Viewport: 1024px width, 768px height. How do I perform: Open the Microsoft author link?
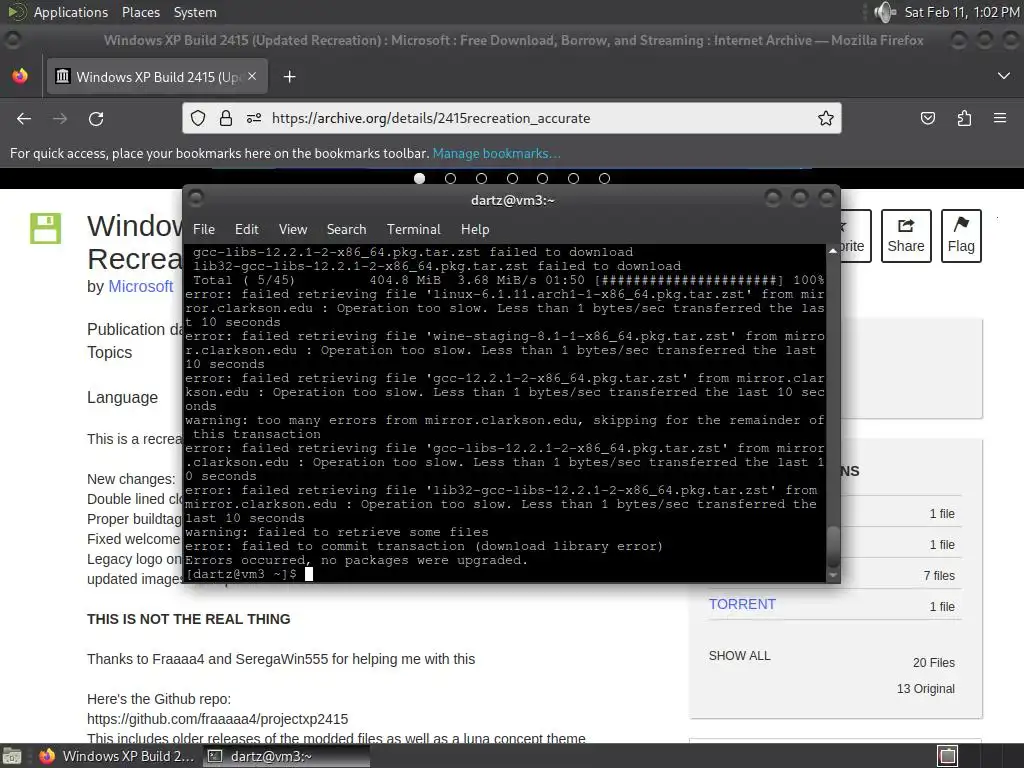point(140,286)
